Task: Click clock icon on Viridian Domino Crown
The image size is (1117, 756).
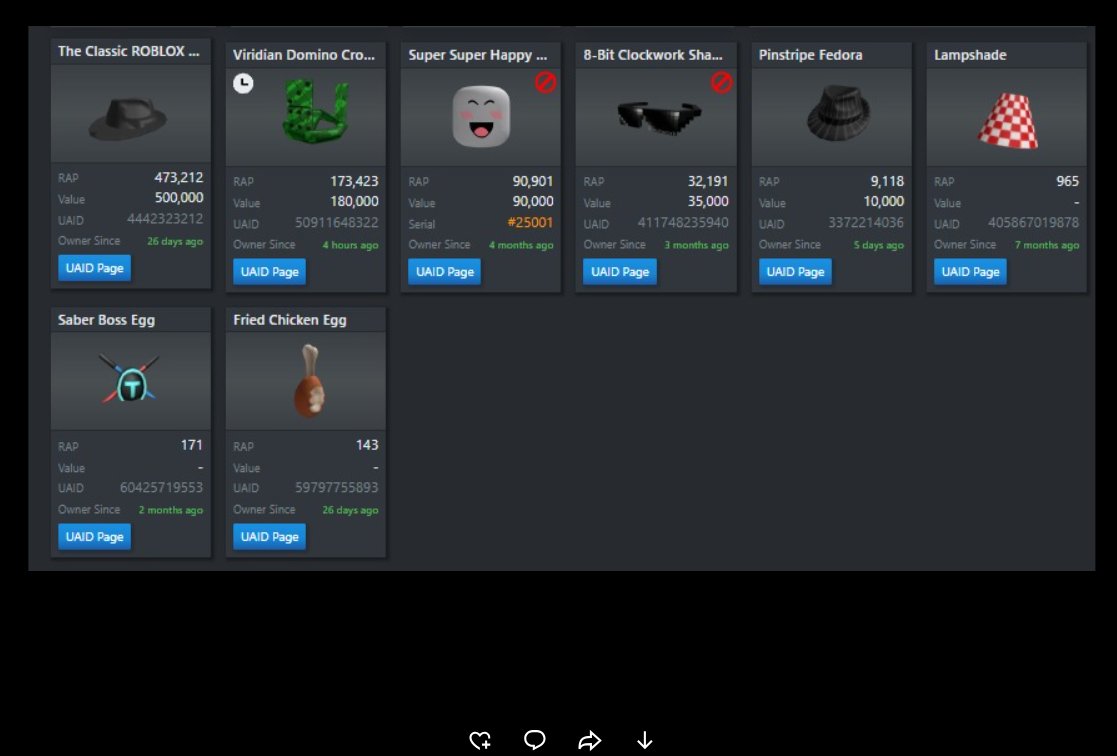Action: pos(244,83)
